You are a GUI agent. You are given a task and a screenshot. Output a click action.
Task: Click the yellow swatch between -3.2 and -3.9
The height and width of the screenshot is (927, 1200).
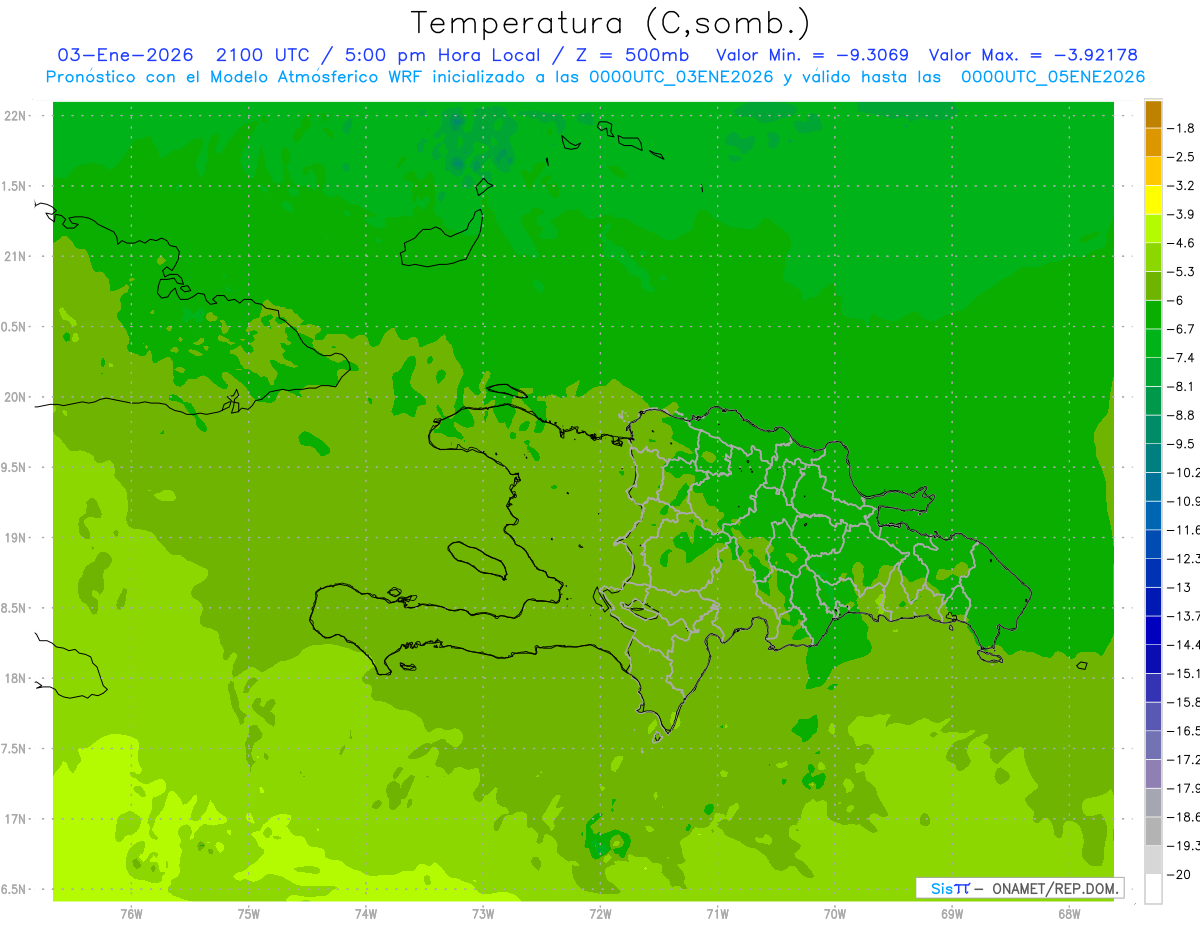pos(1153,200)
